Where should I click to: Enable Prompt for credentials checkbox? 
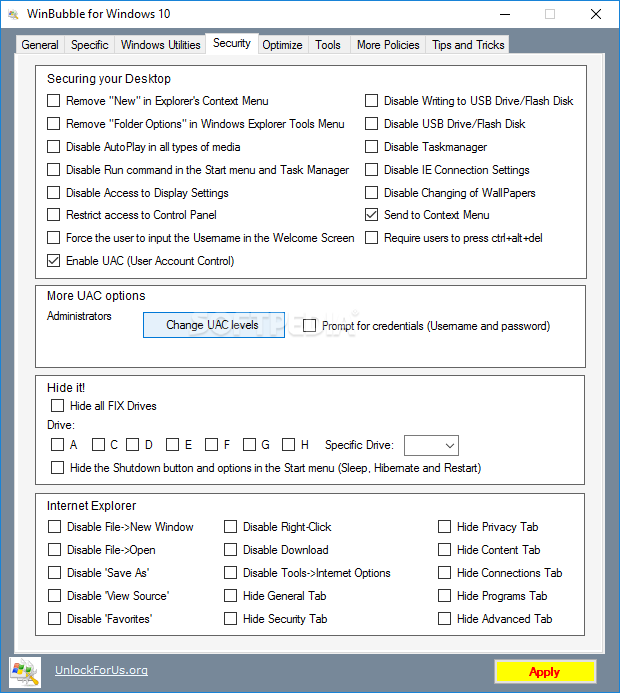[309, 326]
